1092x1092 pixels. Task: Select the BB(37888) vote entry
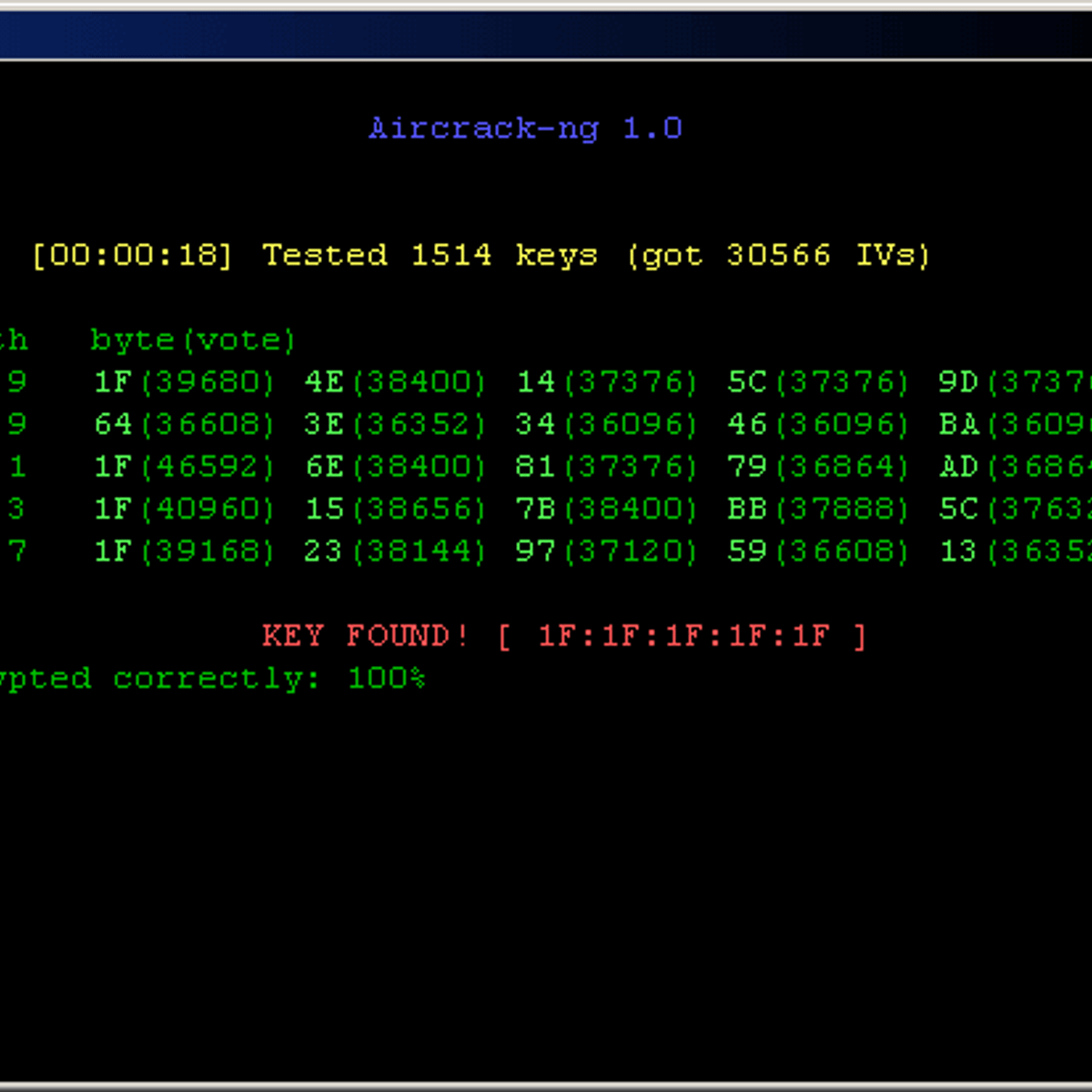point(817,509)
